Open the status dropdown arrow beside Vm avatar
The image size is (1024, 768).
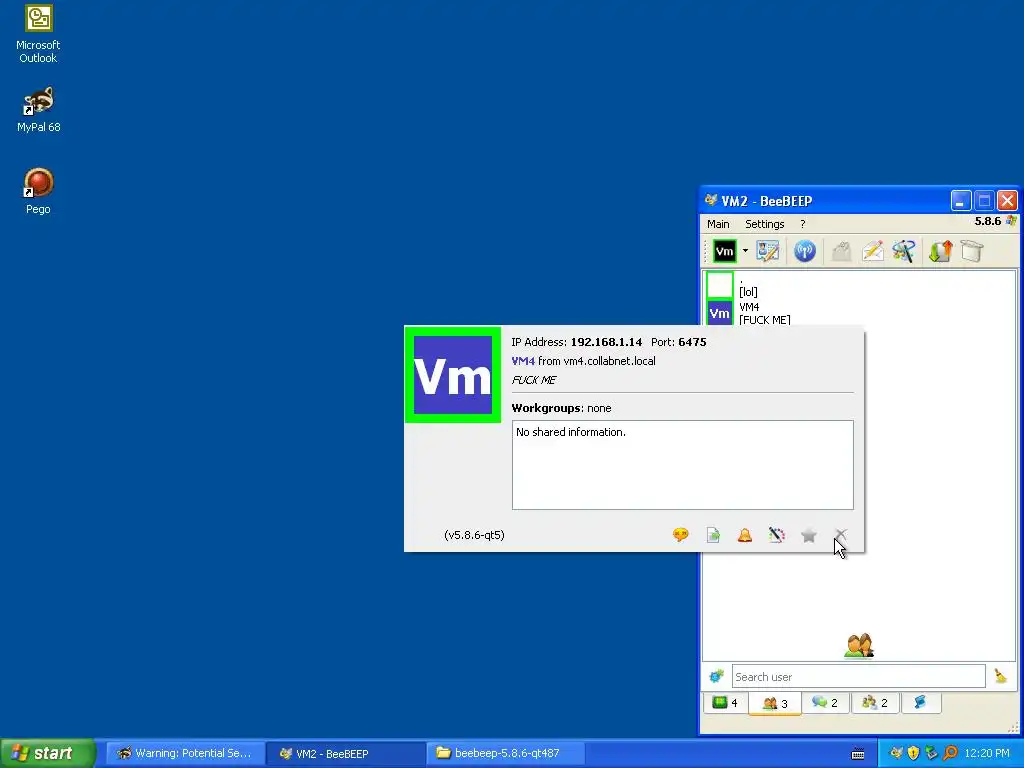pos(745,251)
